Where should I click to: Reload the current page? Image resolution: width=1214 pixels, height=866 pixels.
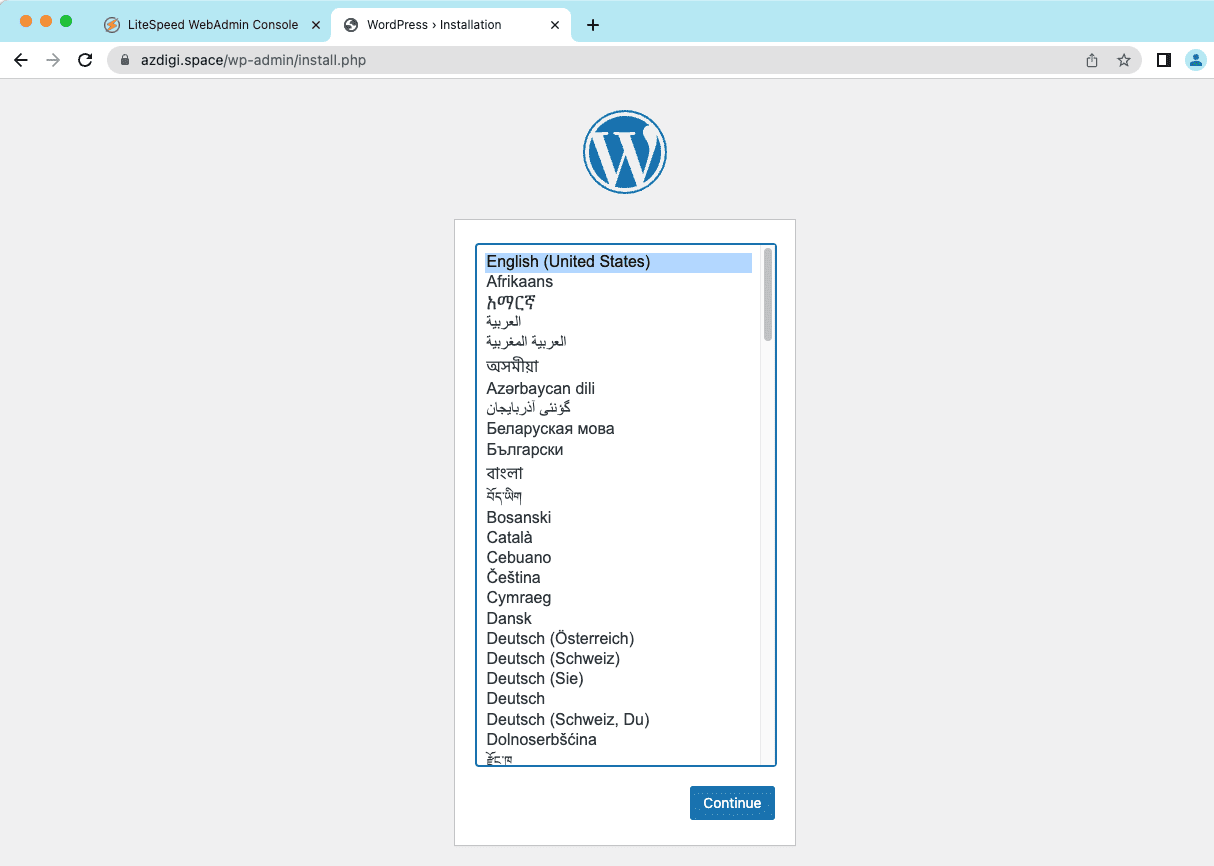tap(86, 60)
